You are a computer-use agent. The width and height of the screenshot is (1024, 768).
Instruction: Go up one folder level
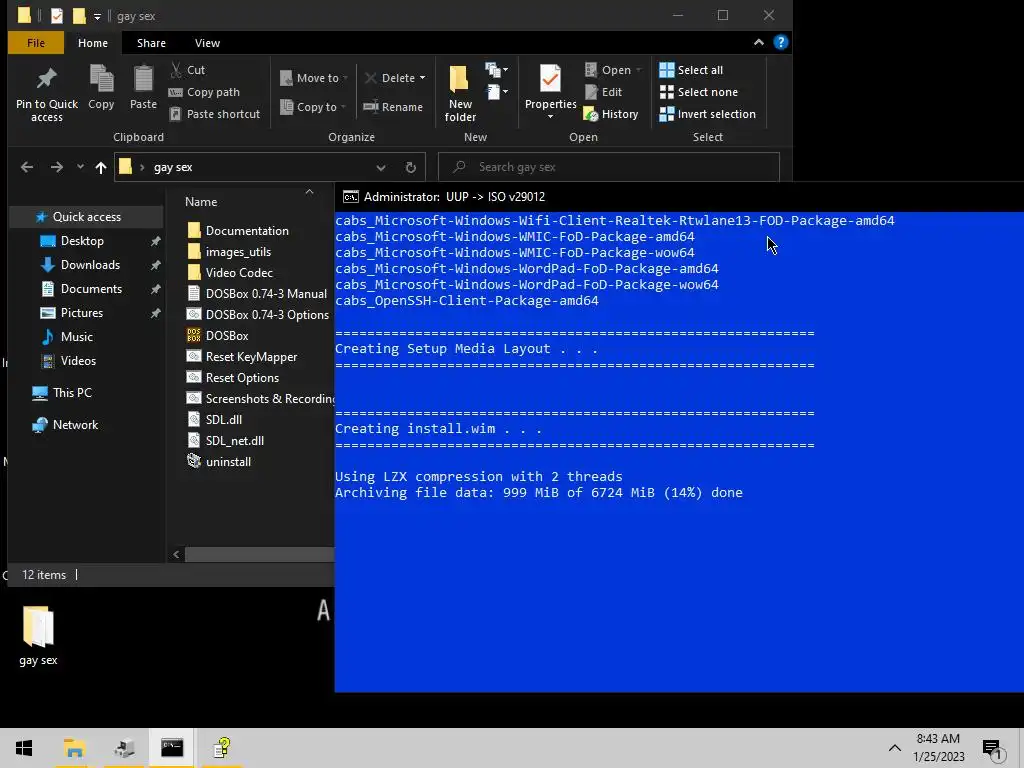101,167
